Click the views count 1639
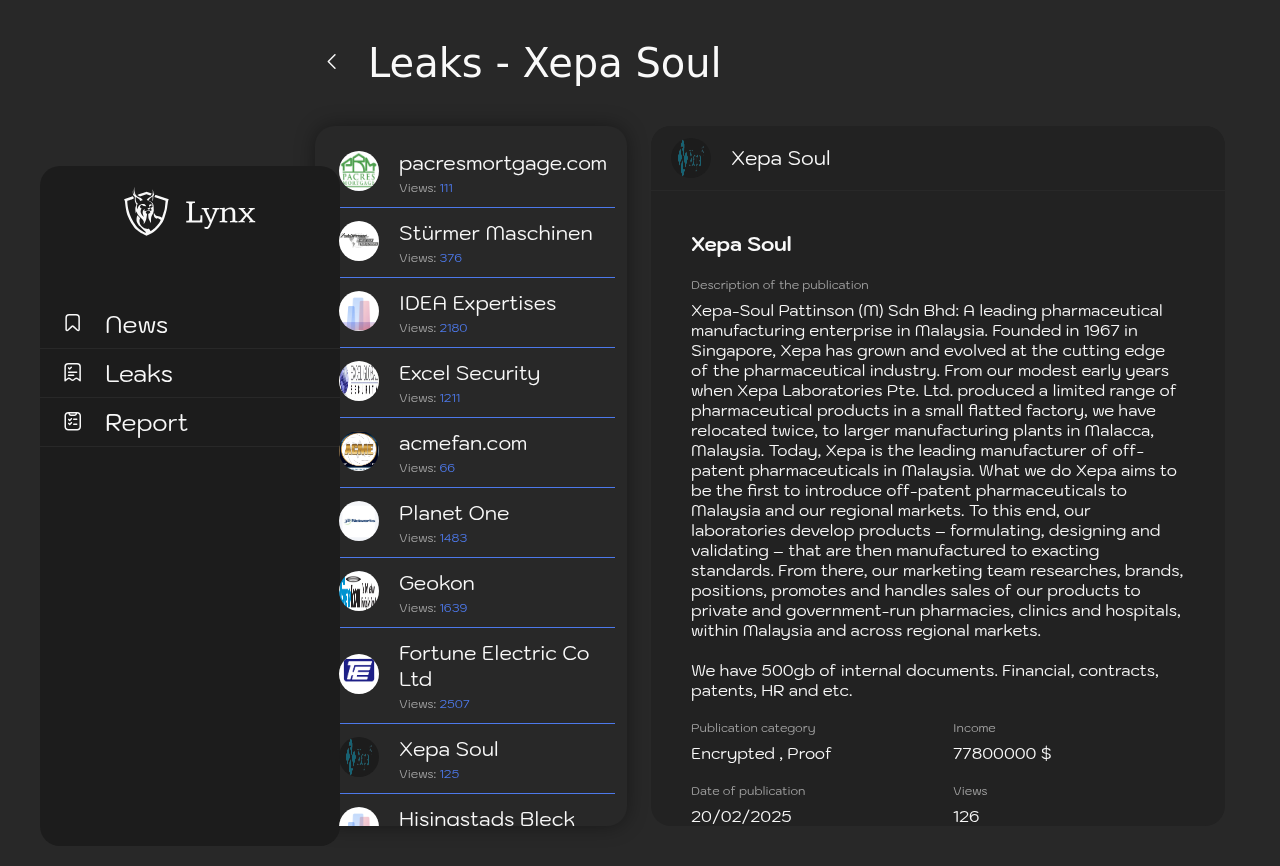This screenshot has height=866, width=1280. point(453,608)
